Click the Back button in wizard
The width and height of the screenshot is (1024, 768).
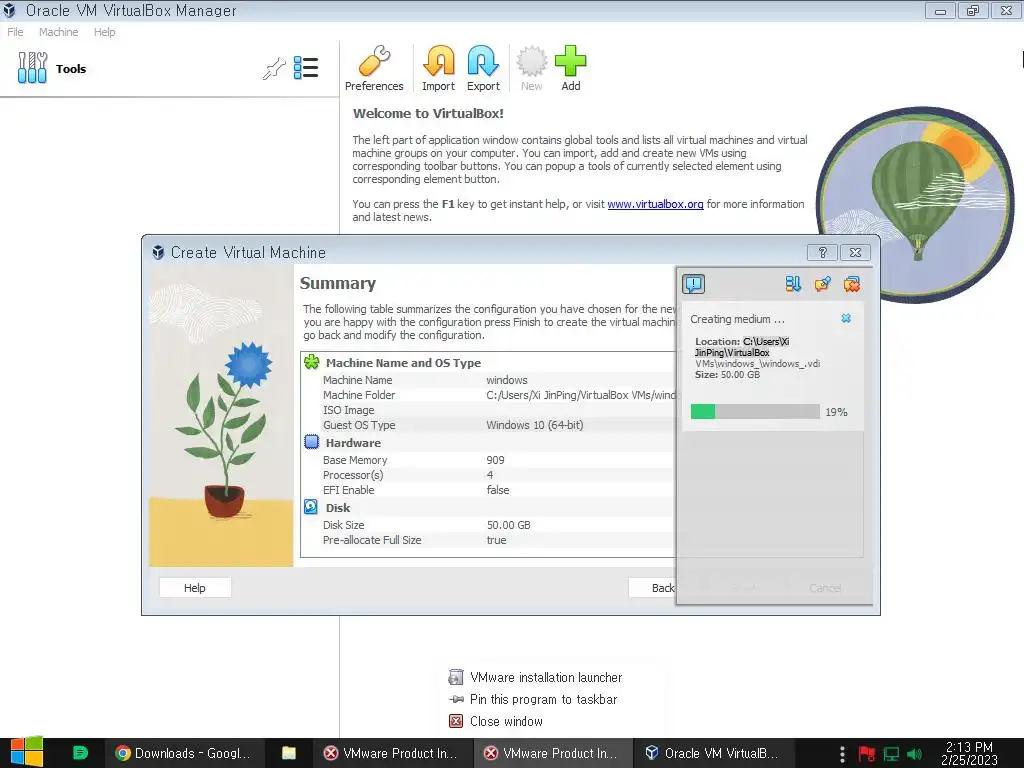click(653, 588)
